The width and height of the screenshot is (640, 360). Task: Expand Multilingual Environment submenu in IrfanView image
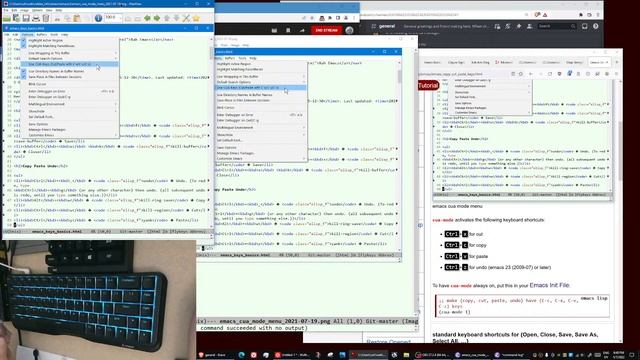pyautogui.click(x=116, y=104)
